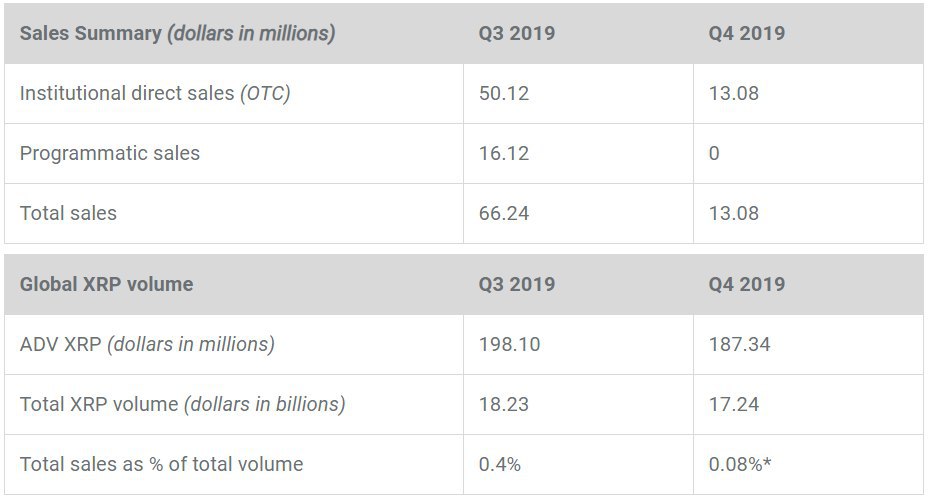Image resolution: width=932 pixels, height=502 pixels.
Task: Click the 13.08 institutional Q4 value
Action: (x=733, y=93)
